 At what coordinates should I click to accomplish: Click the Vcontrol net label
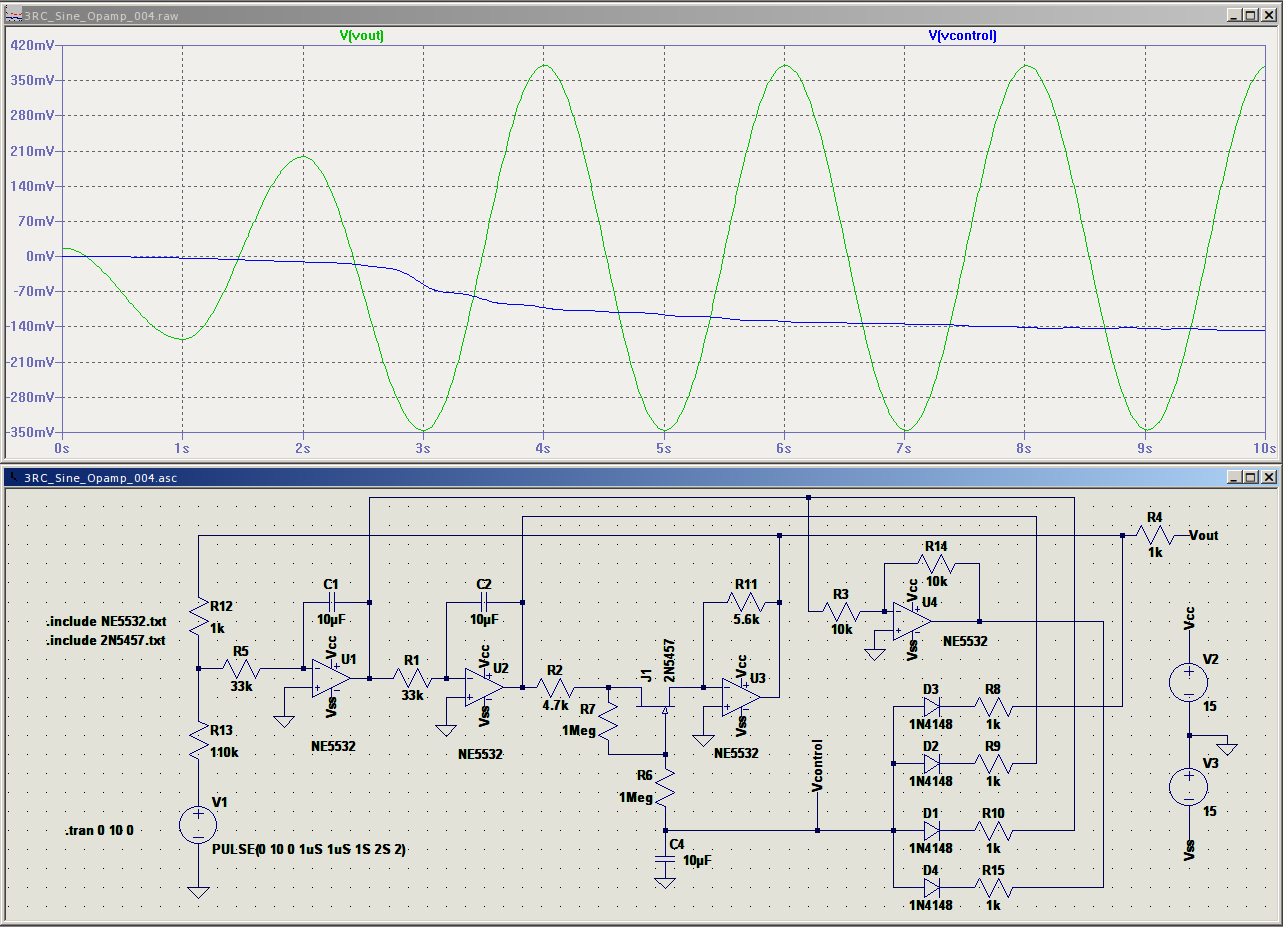tap(818, 768)
